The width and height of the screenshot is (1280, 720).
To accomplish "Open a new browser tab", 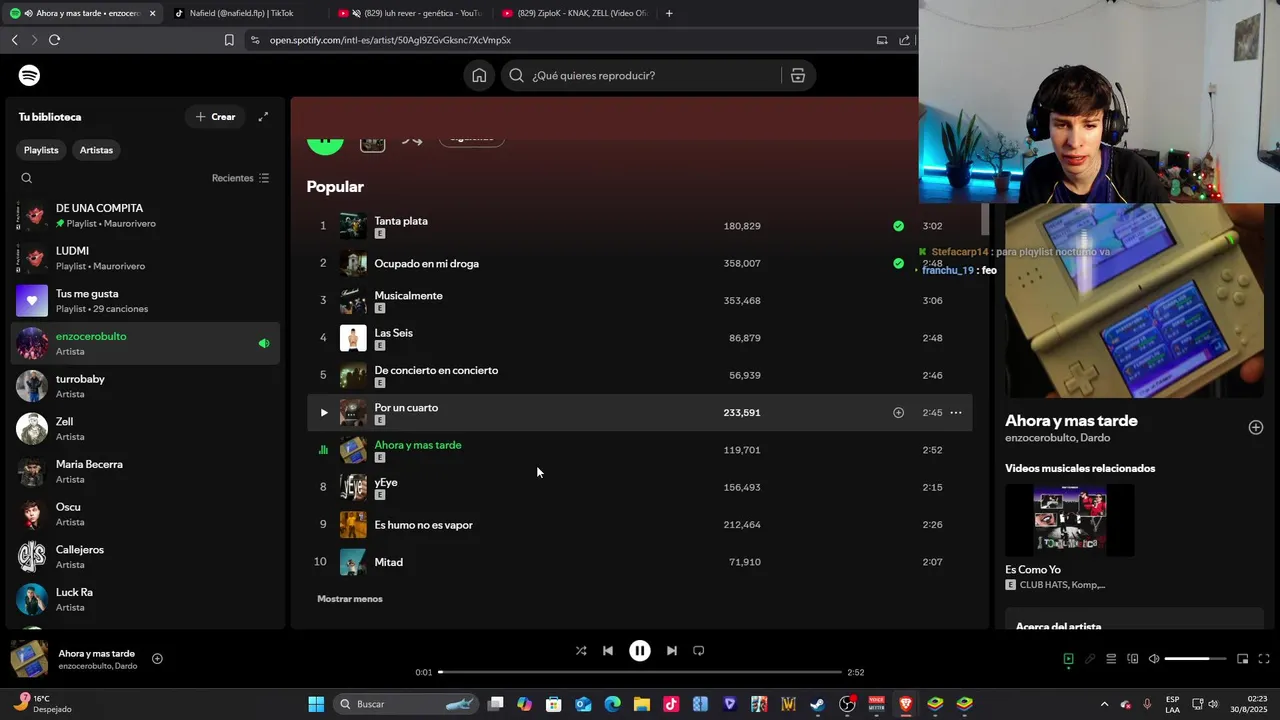I will point(669,13).
